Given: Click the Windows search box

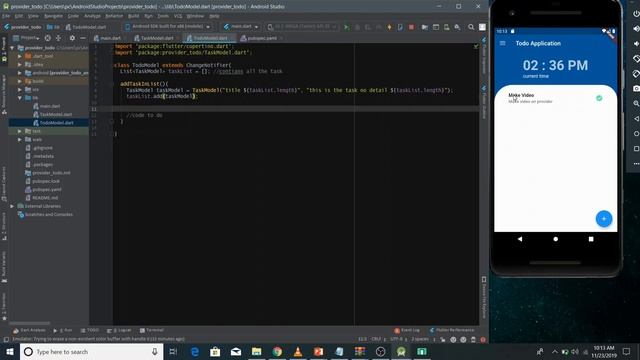Looking at the screenshot, I should (x=91, y=351).
